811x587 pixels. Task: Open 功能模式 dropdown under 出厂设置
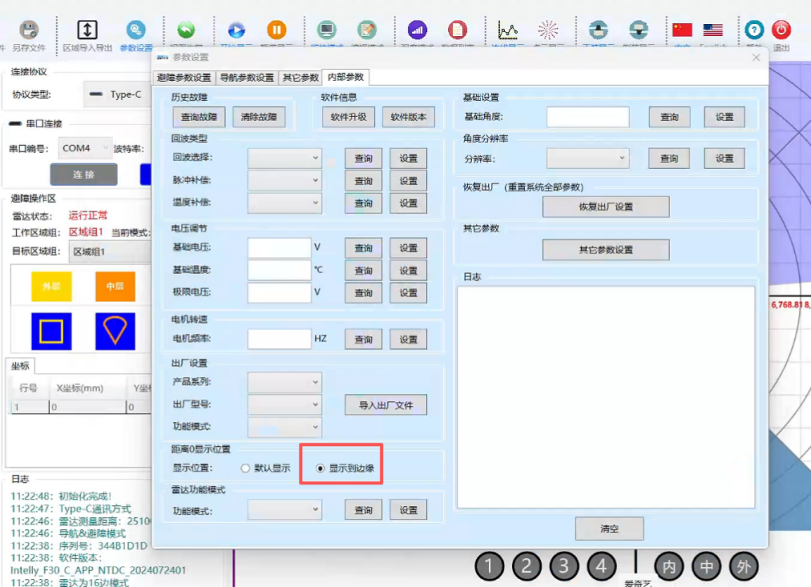tap(284, 427)
